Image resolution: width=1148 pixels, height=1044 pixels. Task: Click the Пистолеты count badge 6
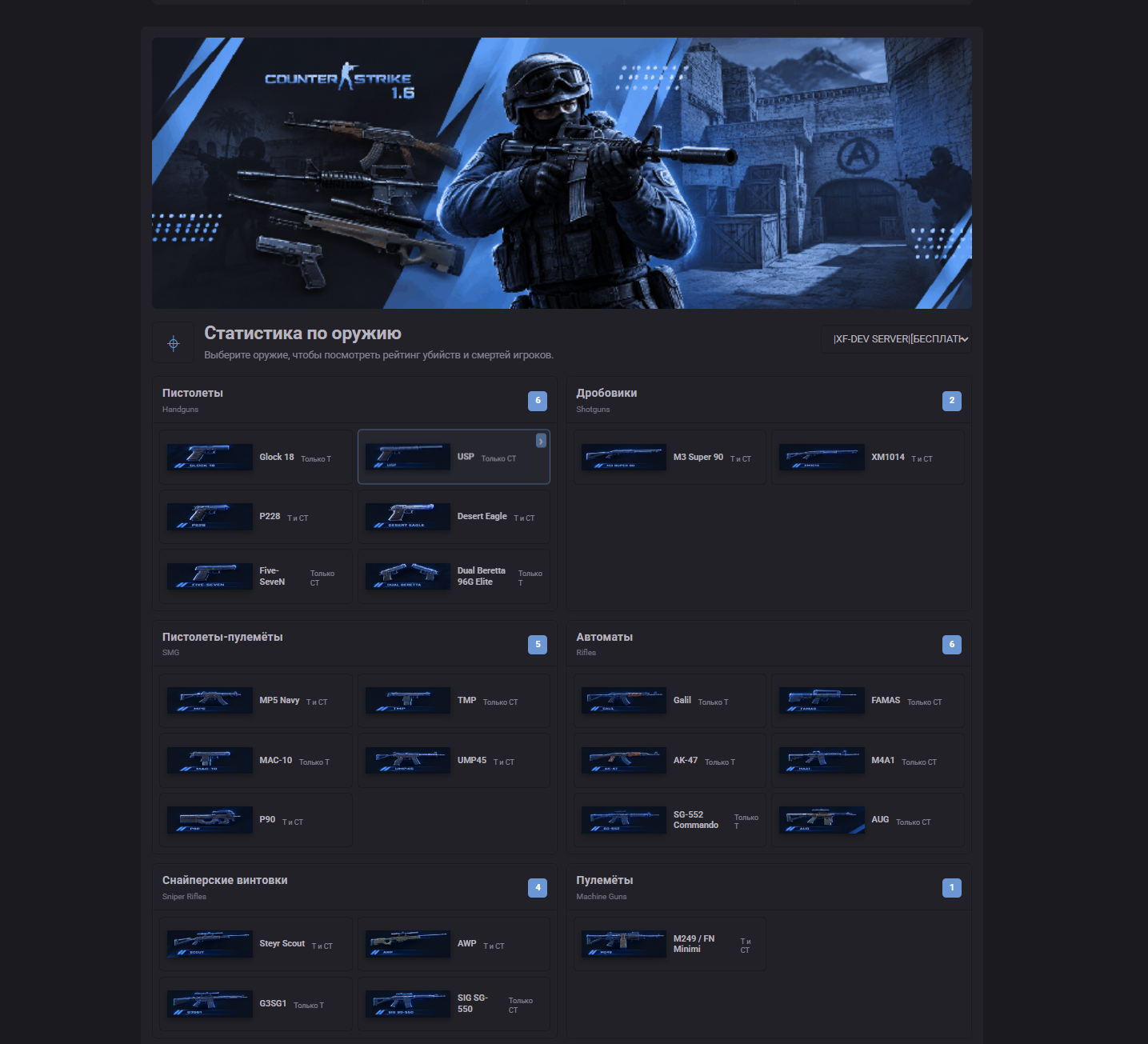(x=538, y=401)
